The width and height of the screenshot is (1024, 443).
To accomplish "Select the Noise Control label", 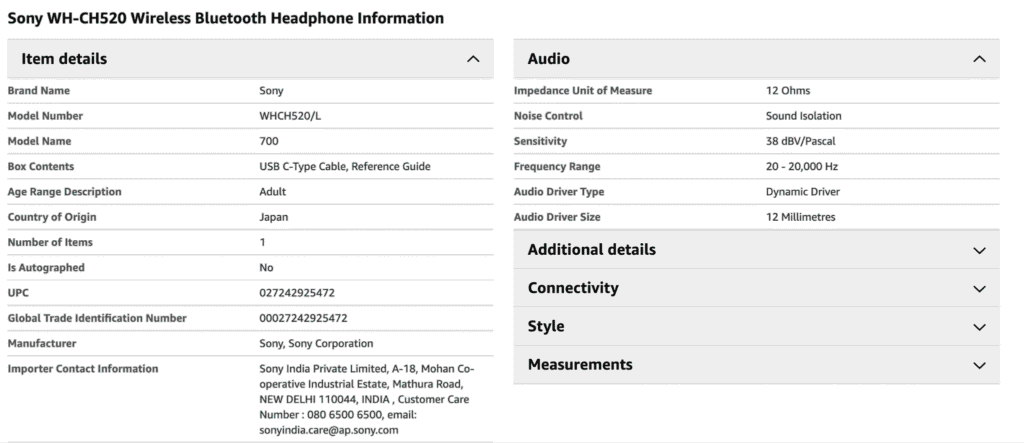I will (548, 116).
